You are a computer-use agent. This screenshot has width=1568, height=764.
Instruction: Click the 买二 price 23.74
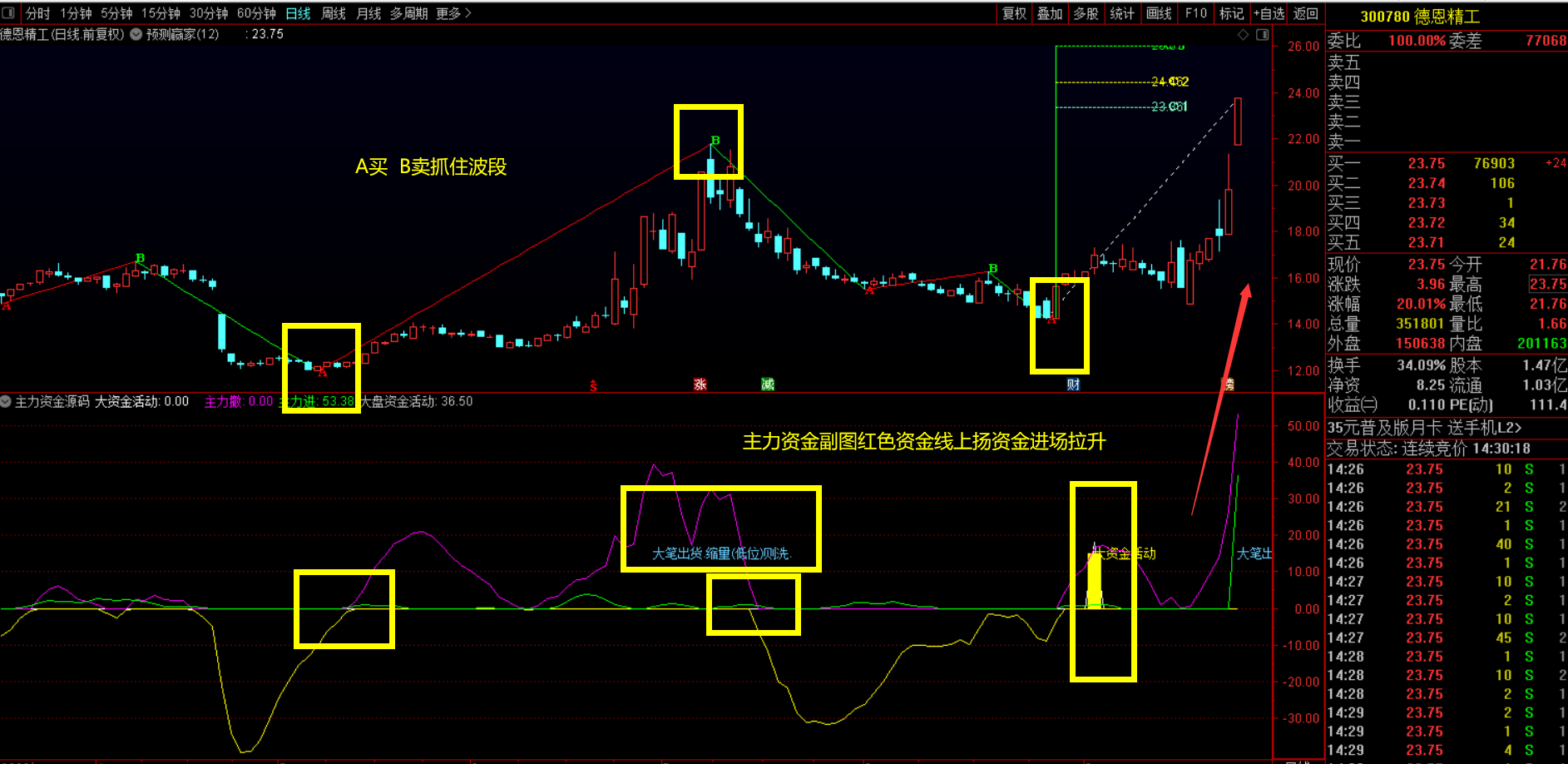(x=1427, y=183)
